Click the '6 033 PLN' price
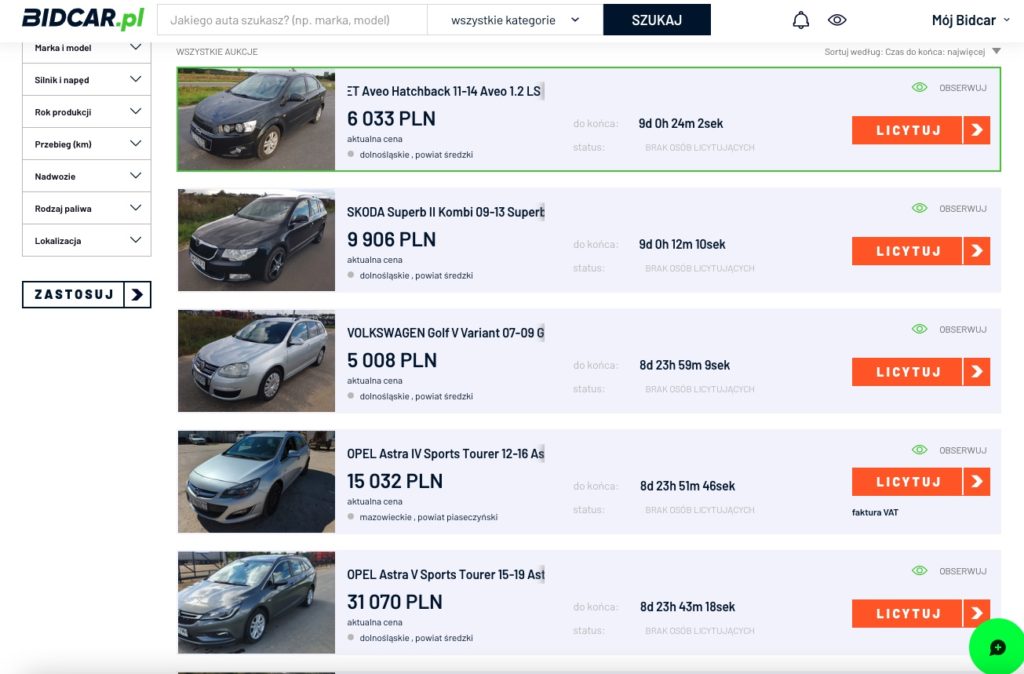The image size is (1024, 674). tap(391, 119)
